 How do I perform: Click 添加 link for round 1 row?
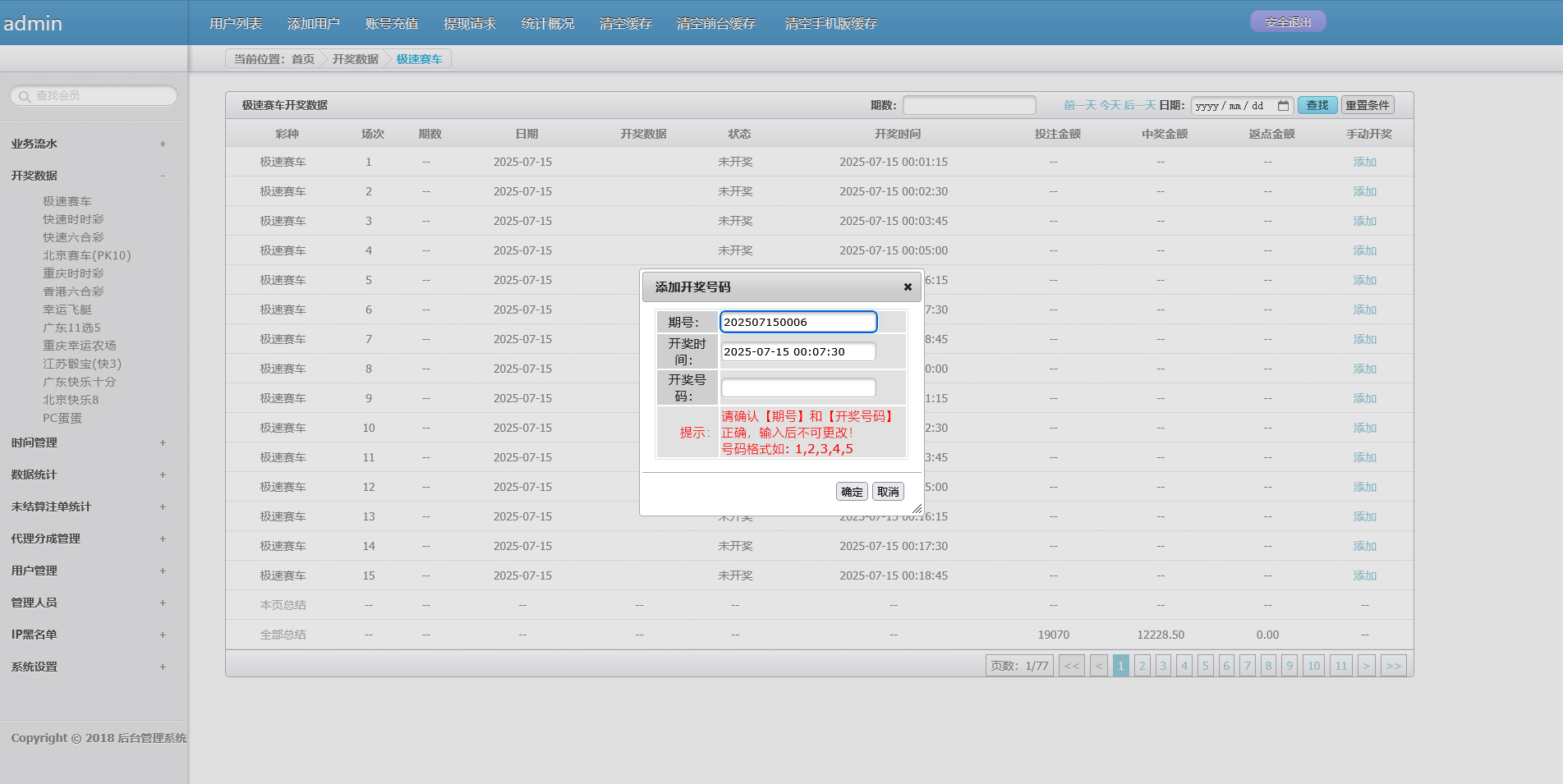click(x=1364, y=162)
